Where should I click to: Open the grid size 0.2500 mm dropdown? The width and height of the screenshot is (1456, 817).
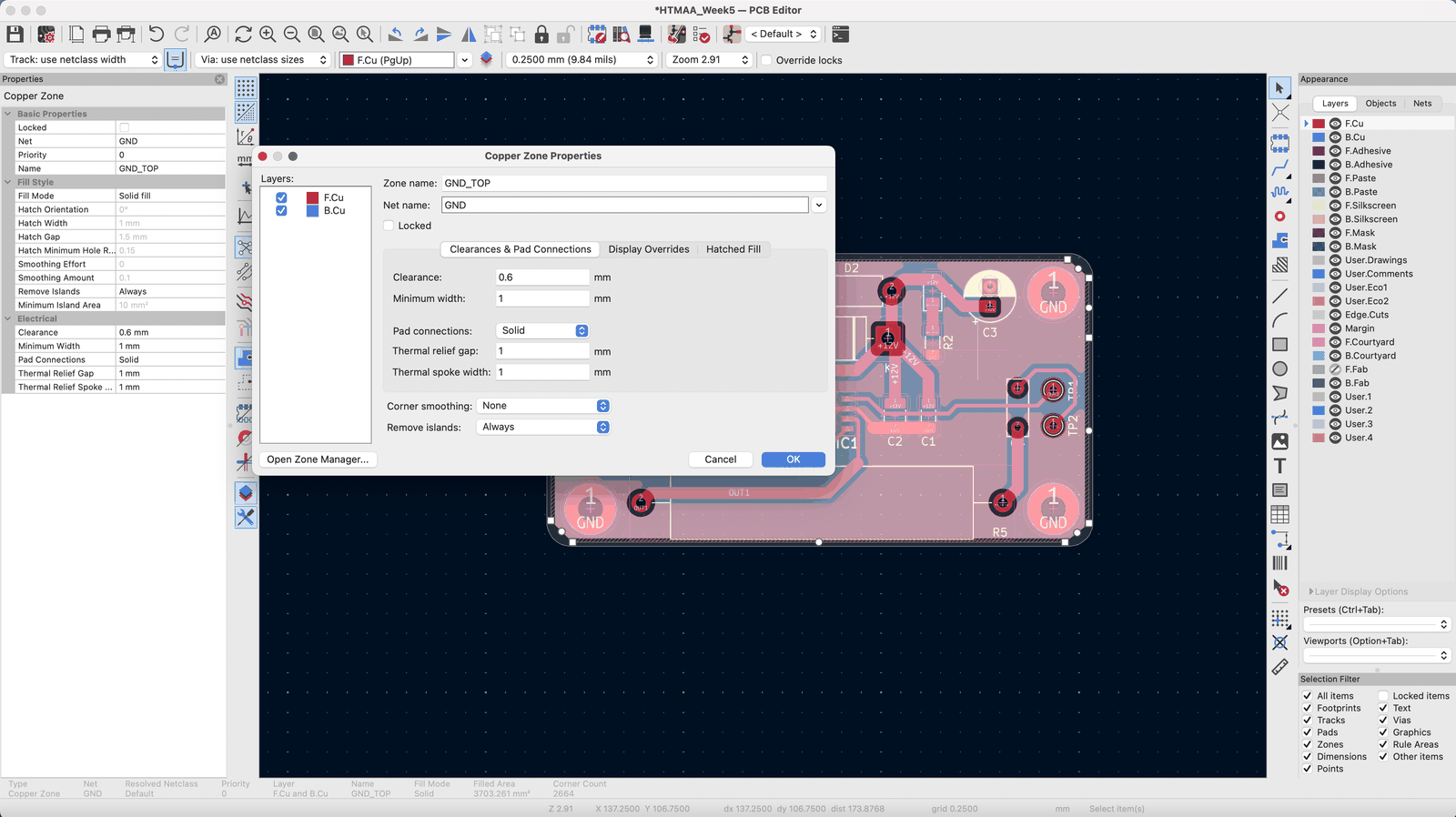point(582,60)
